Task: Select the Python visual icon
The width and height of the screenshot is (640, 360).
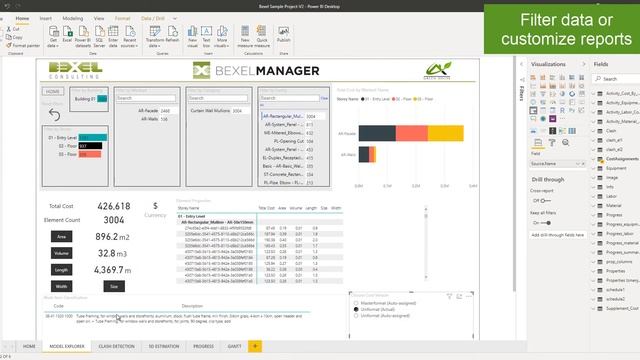Action: pyautogui.click(x=572, y=110)
